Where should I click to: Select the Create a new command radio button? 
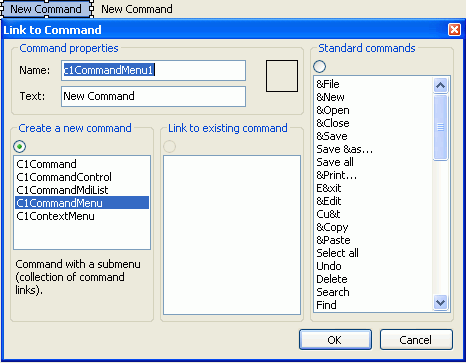click(20, 146)
